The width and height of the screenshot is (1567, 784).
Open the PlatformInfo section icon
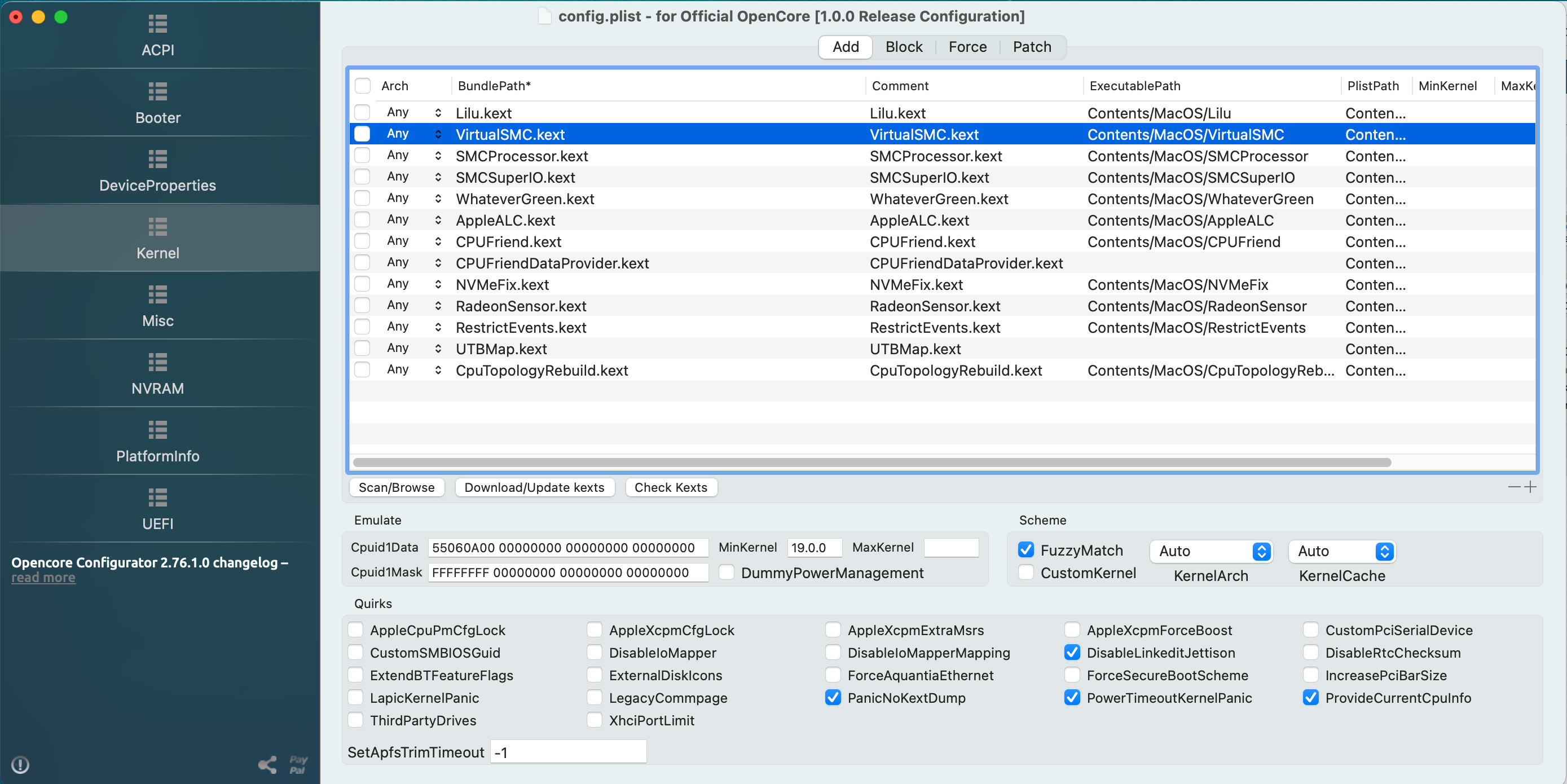tap(157, 430)
